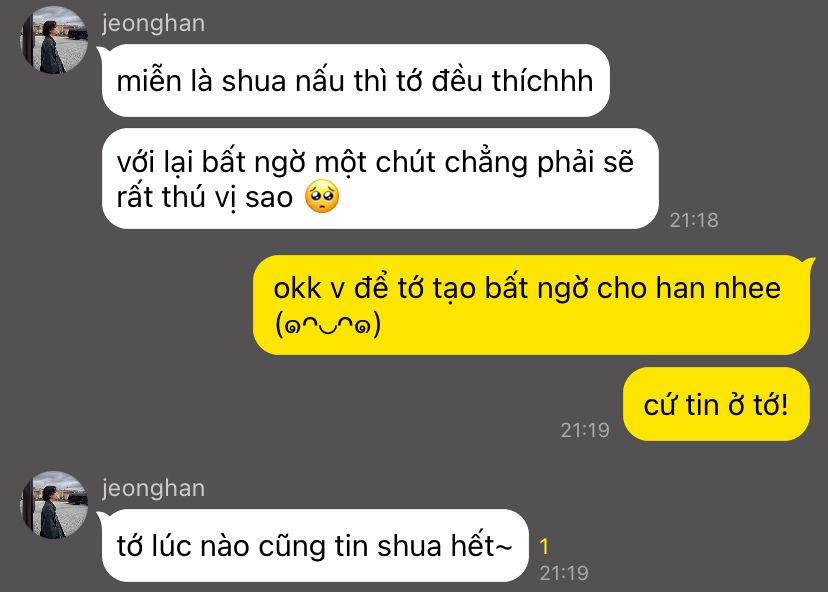Tap the bottom jeonghan sender name
The height and width of the screenshot is (592, 828).
point(153,488)
